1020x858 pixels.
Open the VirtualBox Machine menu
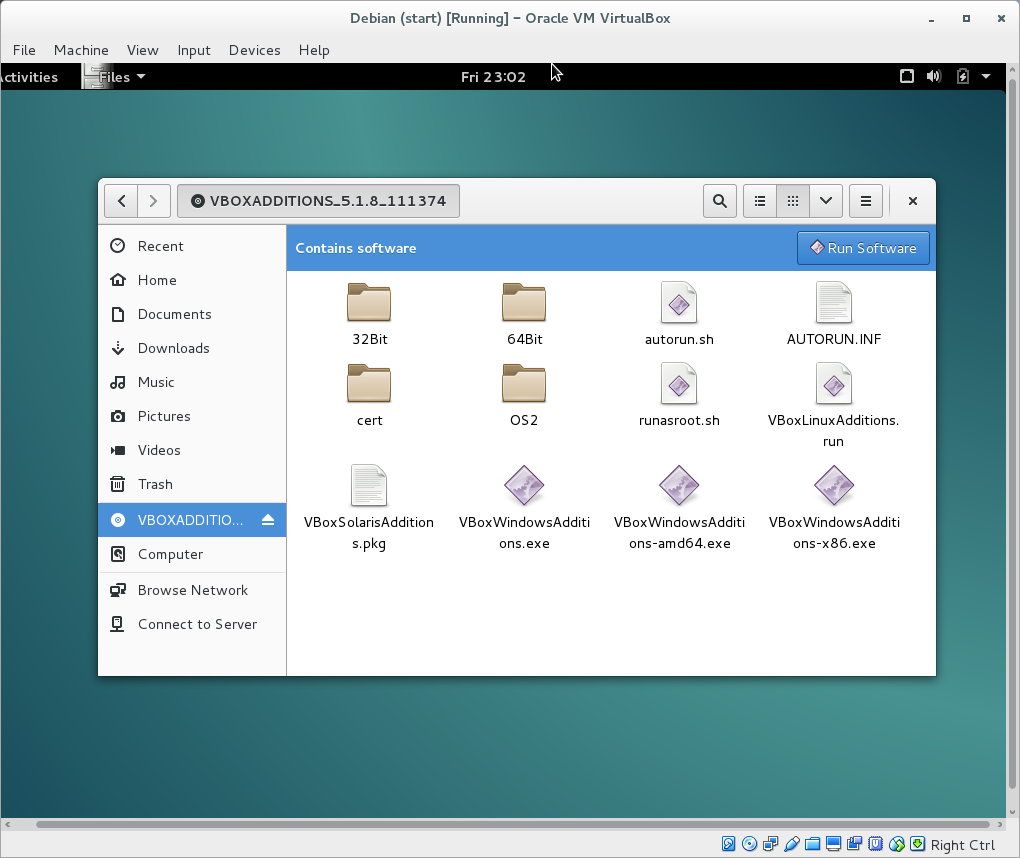pos(81,50)
